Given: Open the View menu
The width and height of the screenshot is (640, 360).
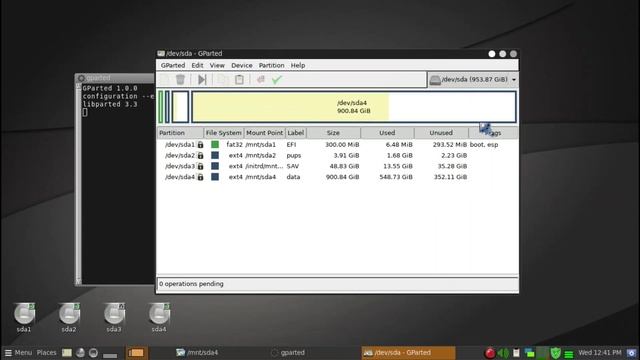Looking at the screenshot, I should coord(217,65).
